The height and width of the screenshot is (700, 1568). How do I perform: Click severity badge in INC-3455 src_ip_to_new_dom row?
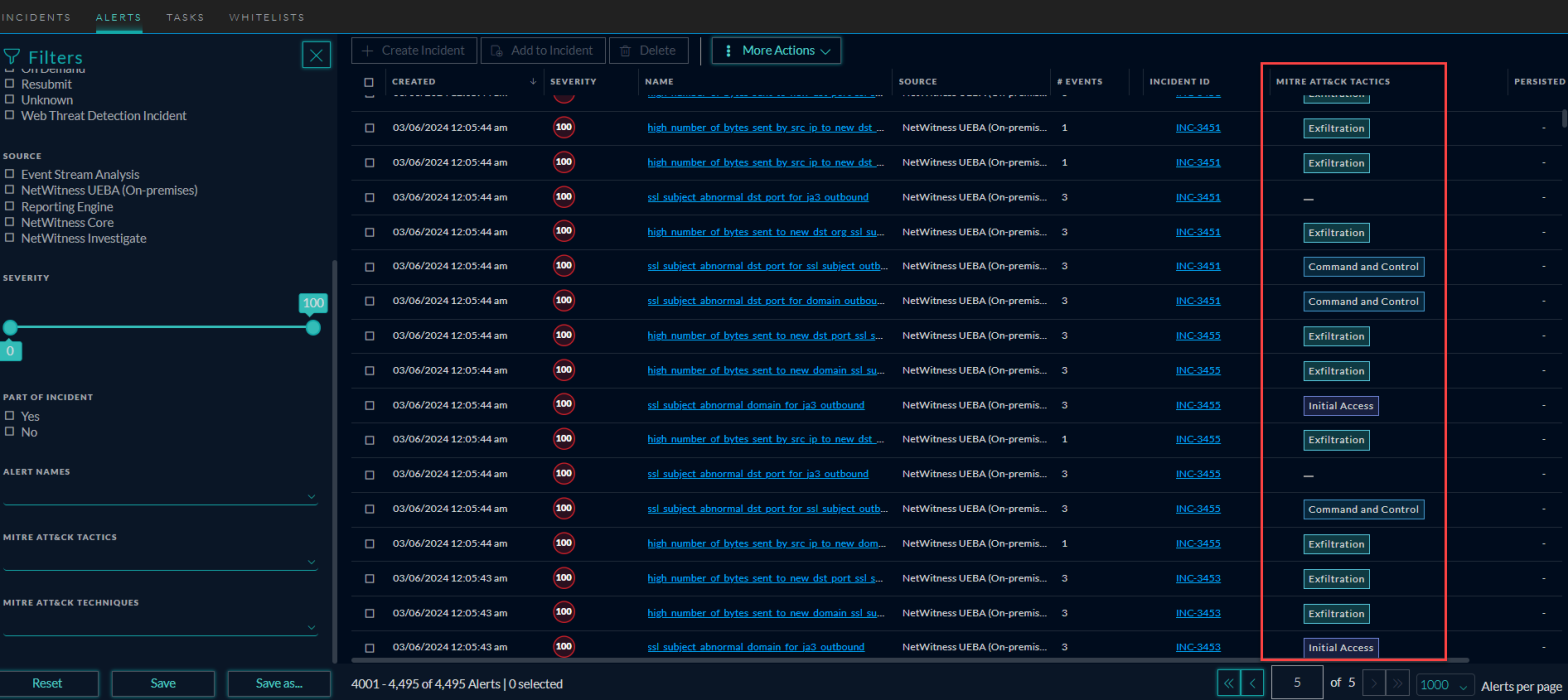(x=564, y=543)
